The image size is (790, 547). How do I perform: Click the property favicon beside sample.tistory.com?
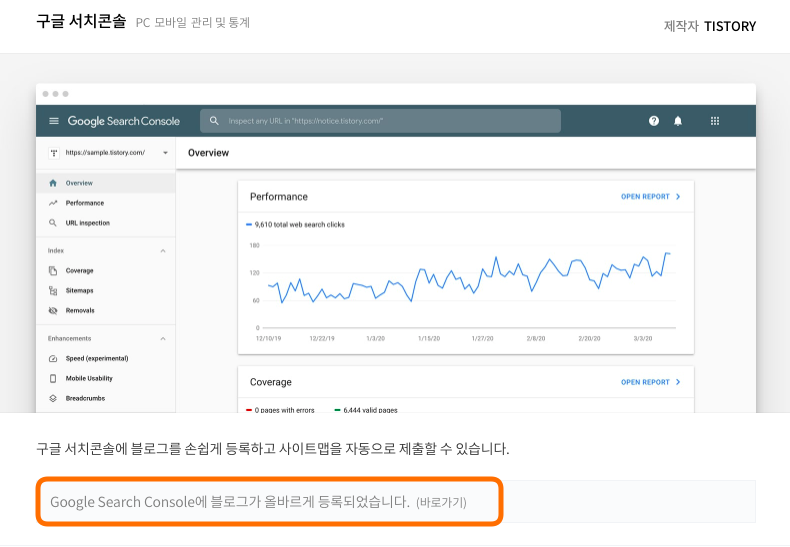click(x=54, y=153)
